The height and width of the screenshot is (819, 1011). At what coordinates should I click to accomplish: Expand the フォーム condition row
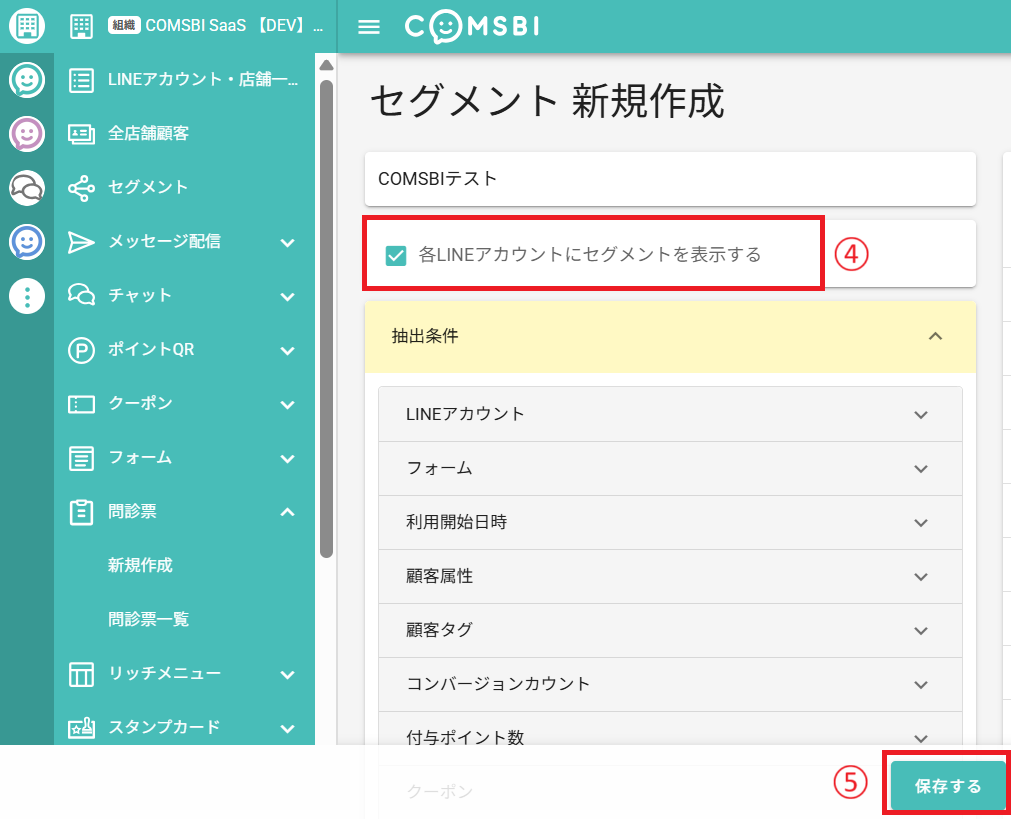coord(670,468)
